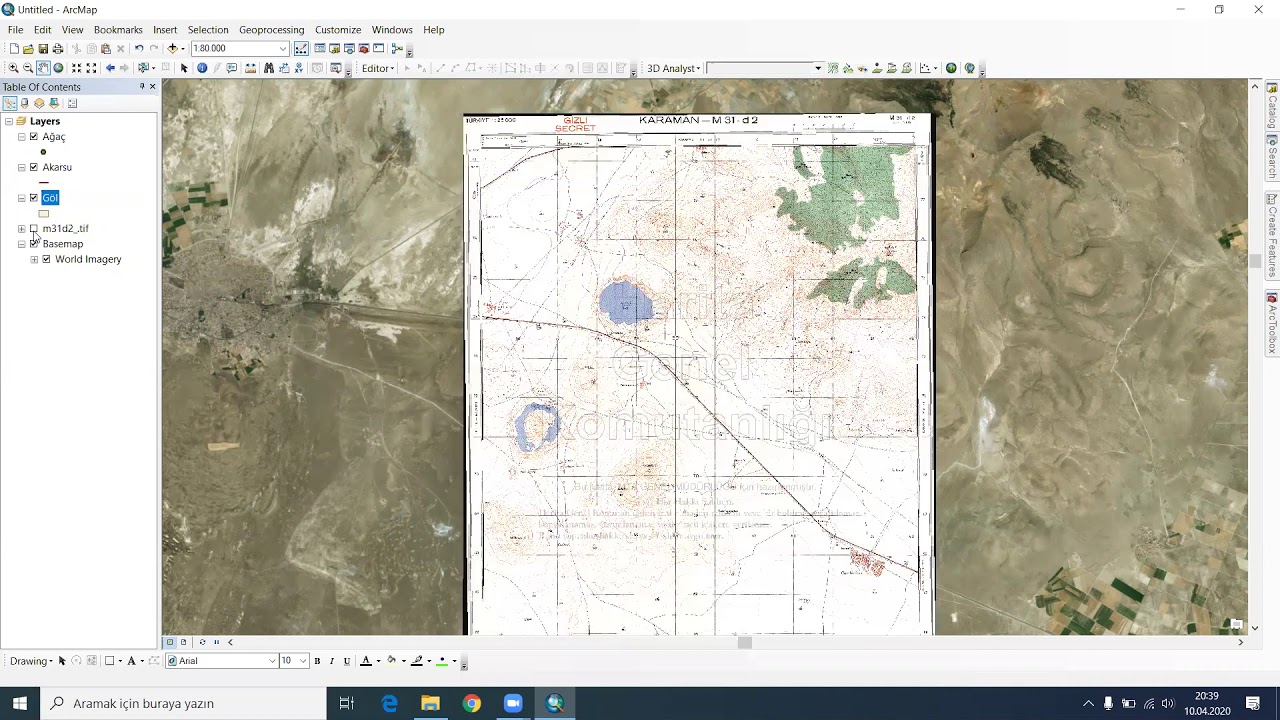Open the Find binoculars tool

coord(269,68)
